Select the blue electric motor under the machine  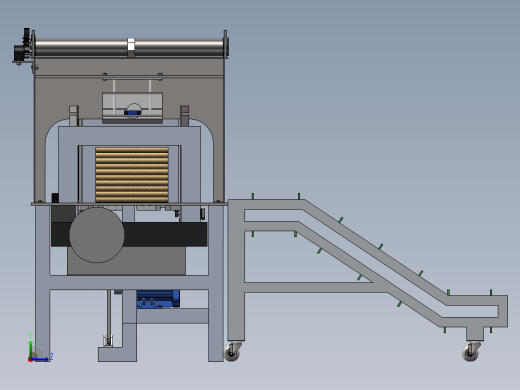pyautogui.click(x=158, y=299)
